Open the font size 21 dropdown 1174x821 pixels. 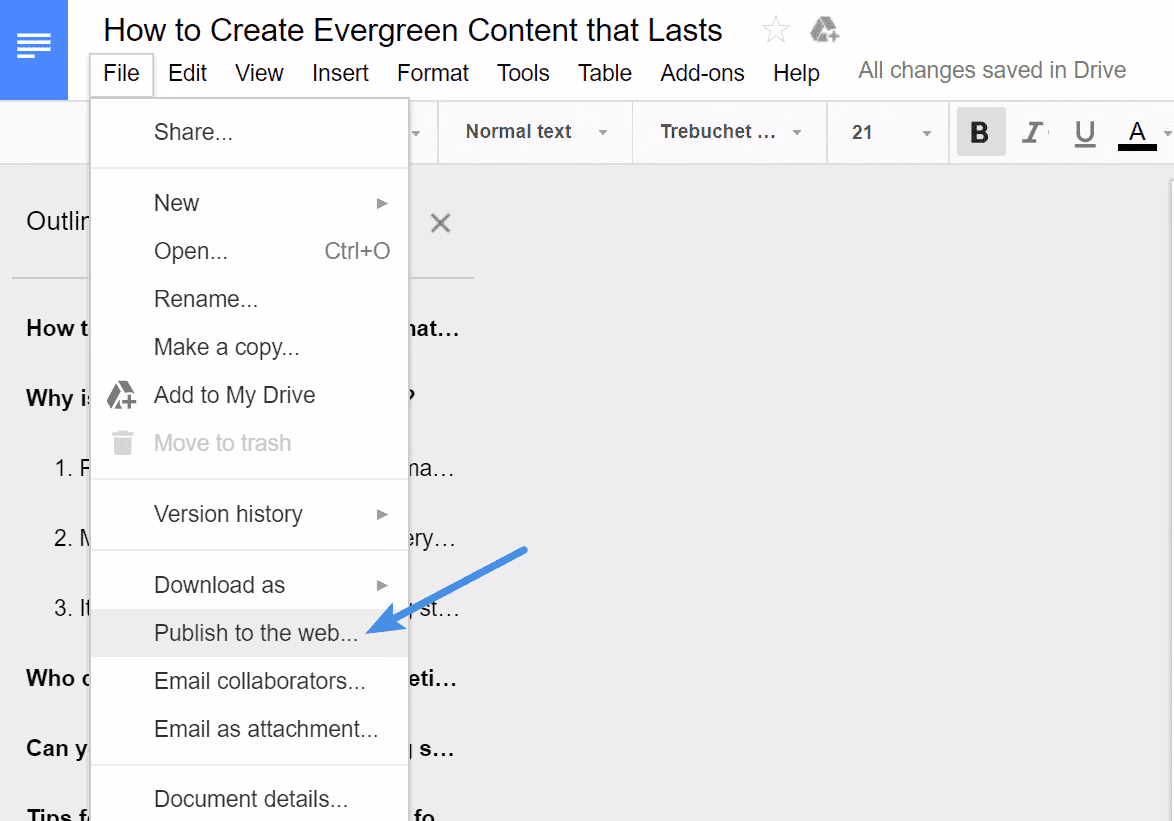pyautogui.click(x=886, y=131)
